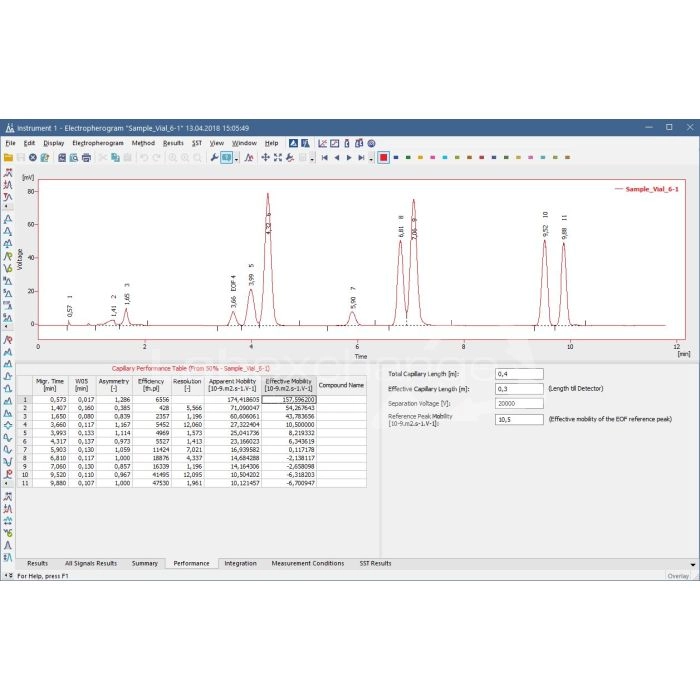
Task: Click the wrench properties icon
Action: pos(213,157)
